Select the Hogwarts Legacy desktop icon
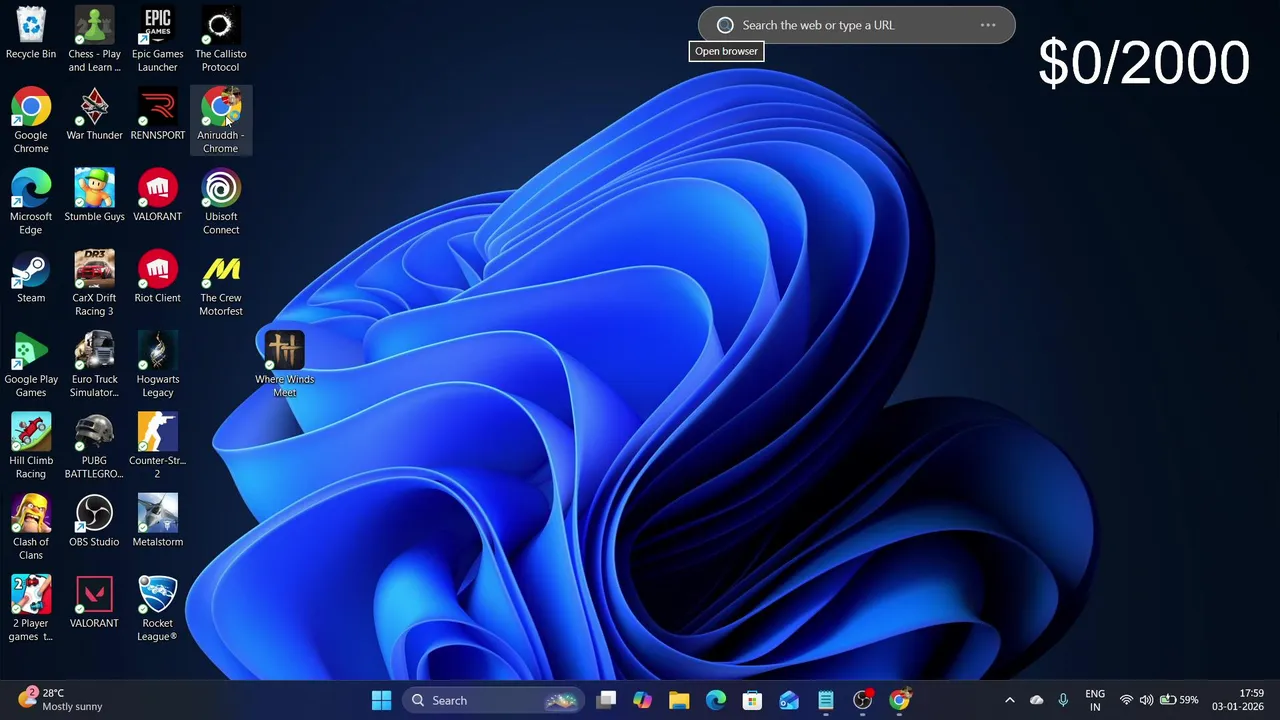The image size is (1280, 720). [157, 365]
